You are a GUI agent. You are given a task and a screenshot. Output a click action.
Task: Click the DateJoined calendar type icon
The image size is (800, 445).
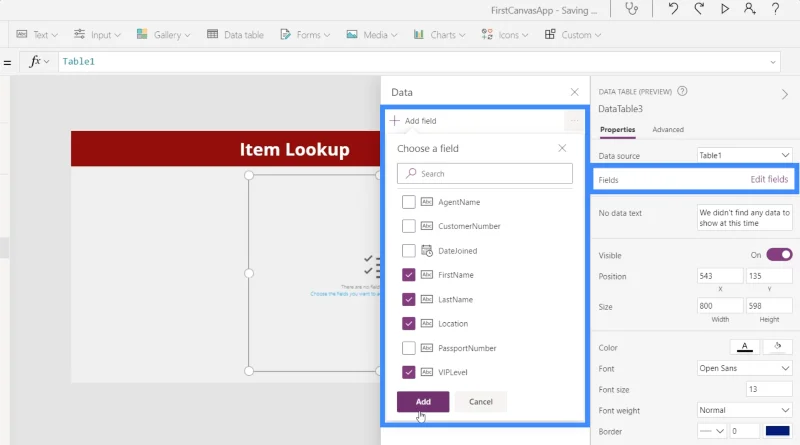click(427, 251)
